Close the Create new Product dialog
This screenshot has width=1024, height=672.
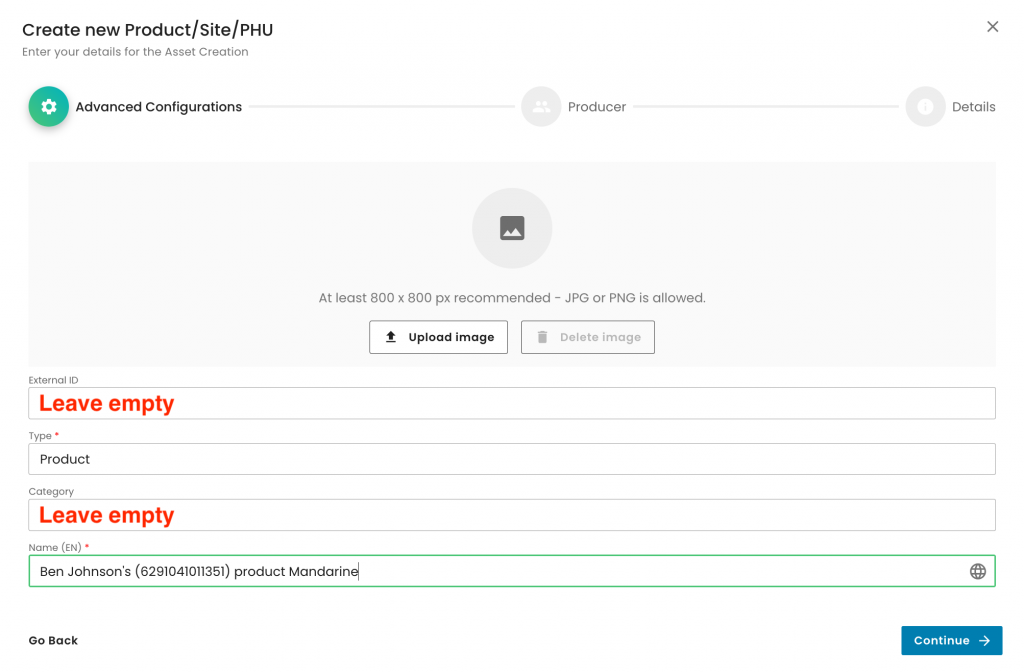click(x=992, y=27)
